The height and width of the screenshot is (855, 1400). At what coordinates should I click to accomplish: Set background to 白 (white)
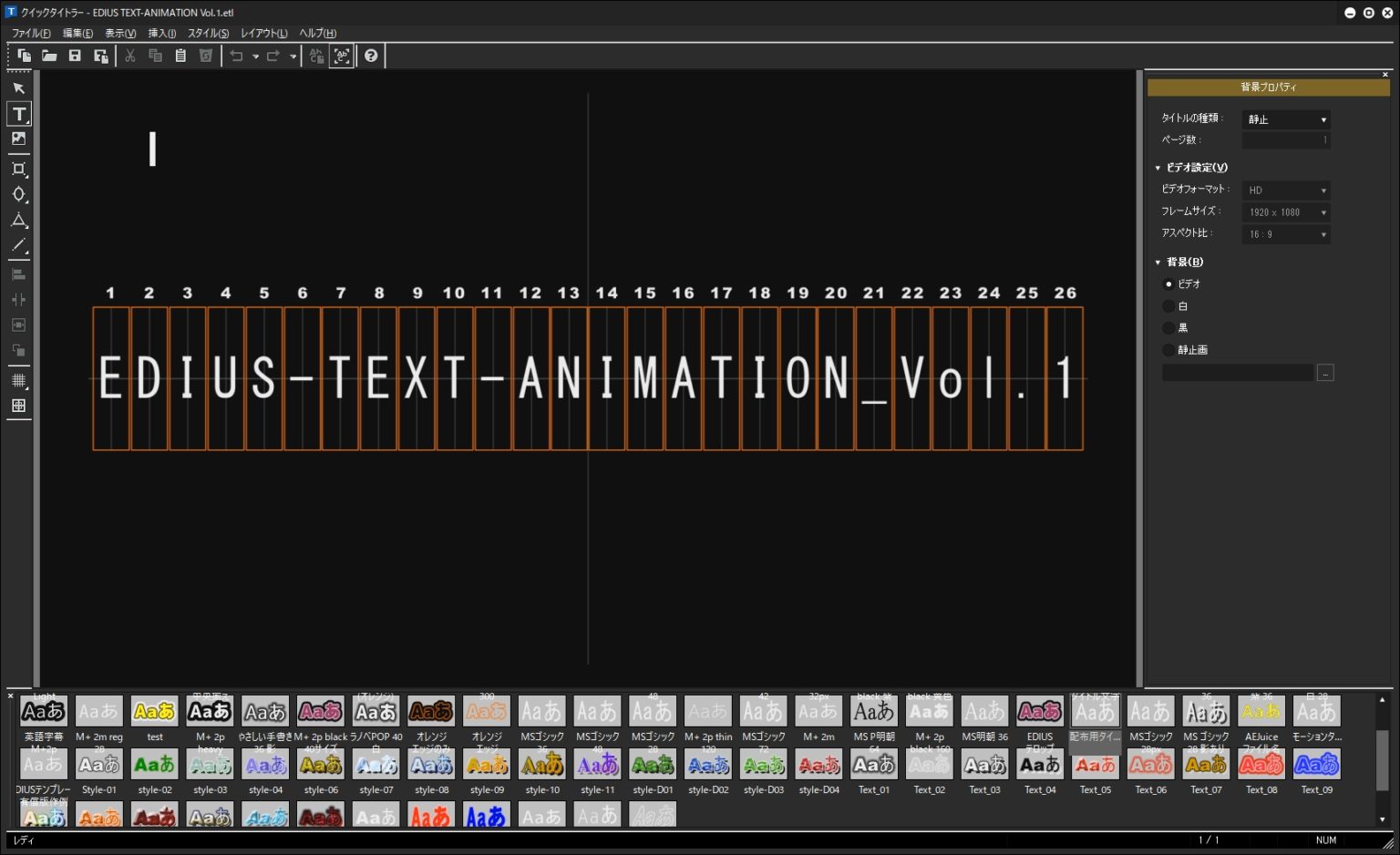coord(1168,306)
